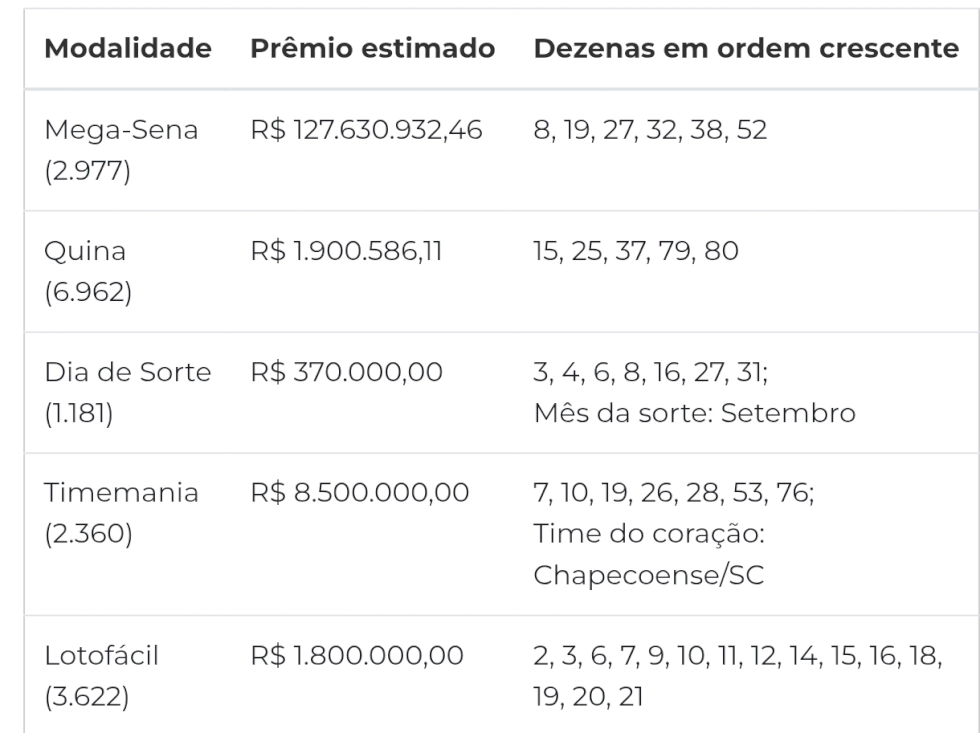Viewport: 980px width, 733px height.
Task: Click the Modalidade column header
Action: pyautogui.click(x=128, y=48)
